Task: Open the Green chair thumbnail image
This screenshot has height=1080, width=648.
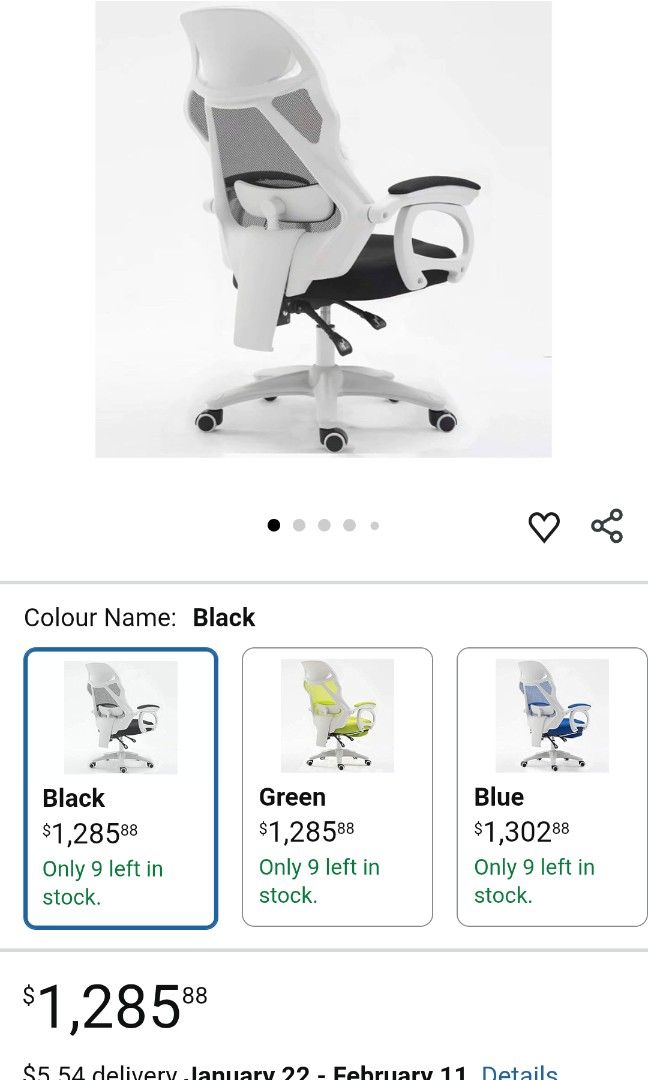Action: click(337, 713)
